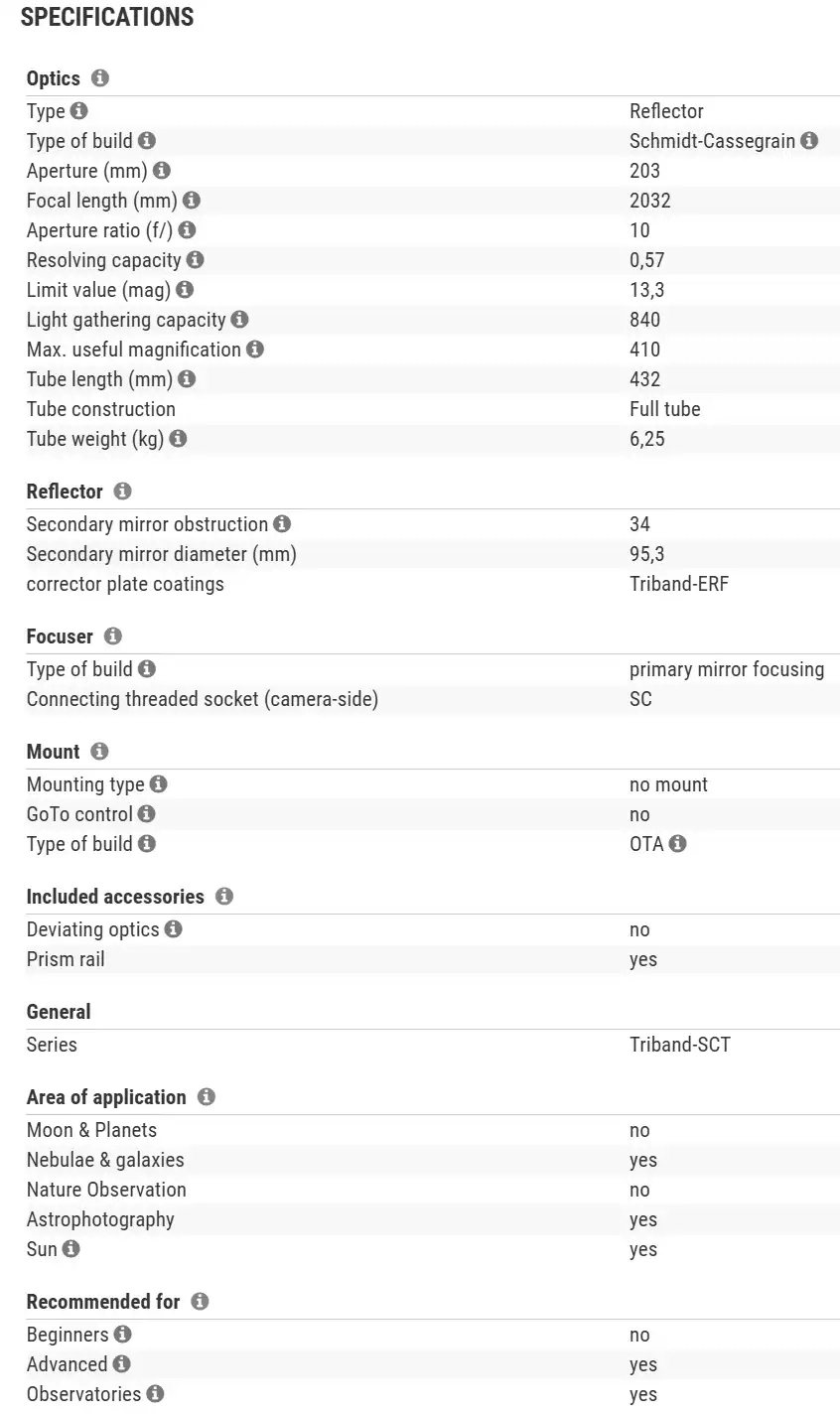
Task: Click info icon for Secondary mirror obstruction
Action: click(282, 524)
